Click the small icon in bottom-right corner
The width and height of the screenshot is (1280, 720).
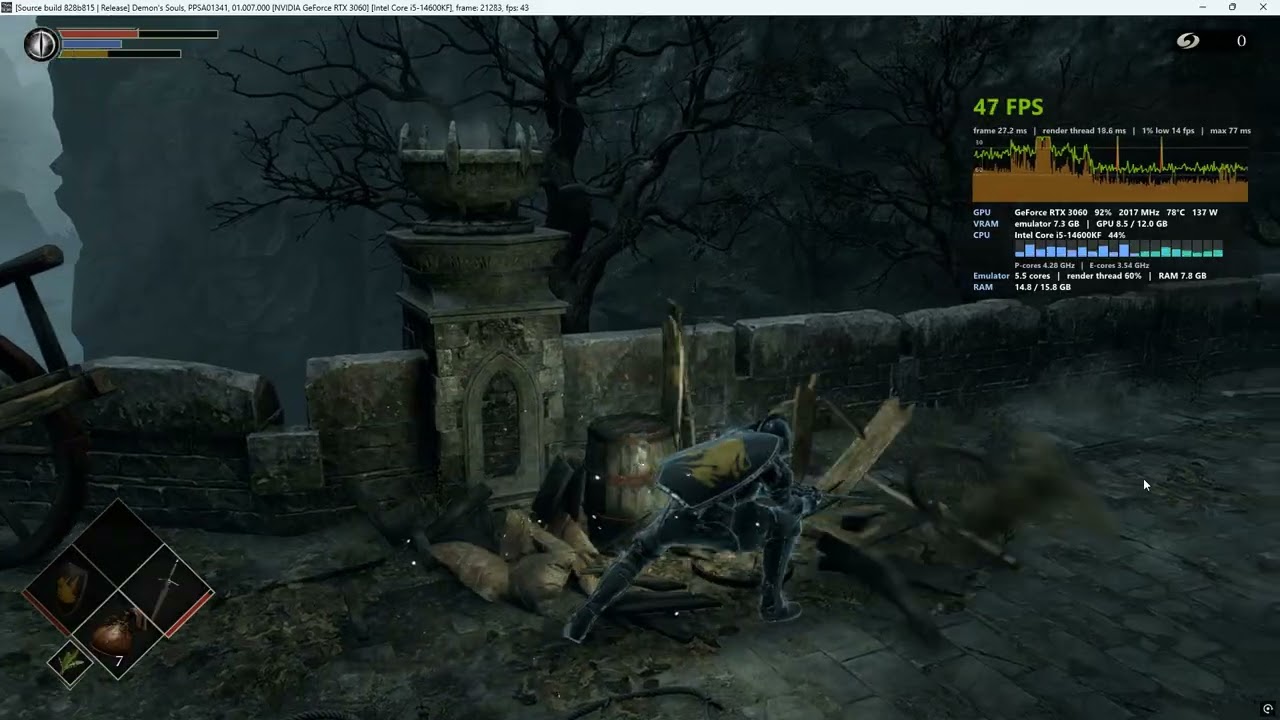pyautogui.click(x=1268, y=709)
